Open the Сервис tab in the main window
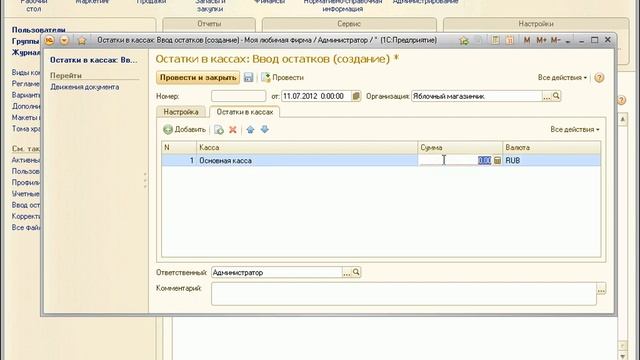640x360 pixels. pos(349,24)
